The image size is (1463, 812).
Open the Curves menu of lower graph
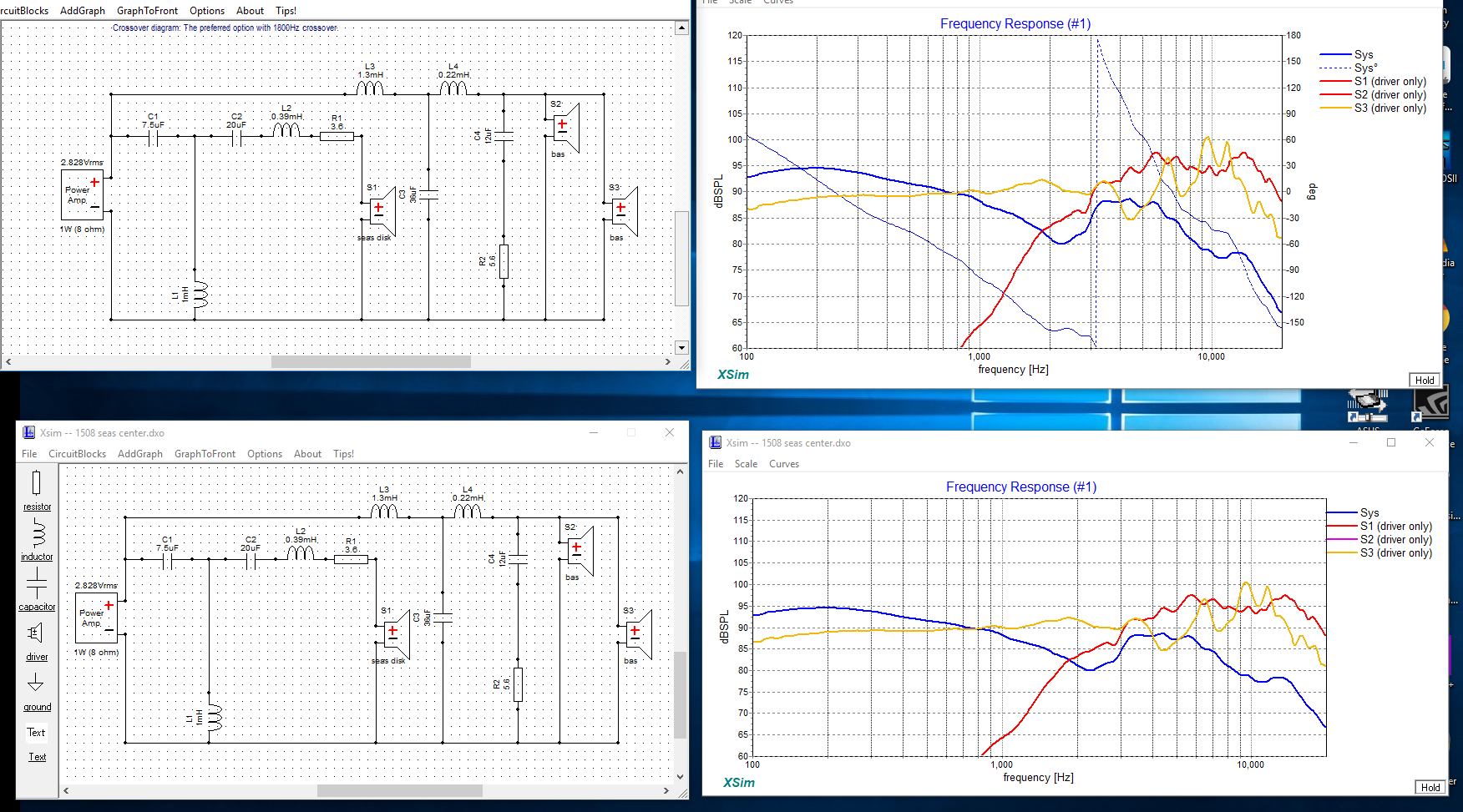[783, 464]
